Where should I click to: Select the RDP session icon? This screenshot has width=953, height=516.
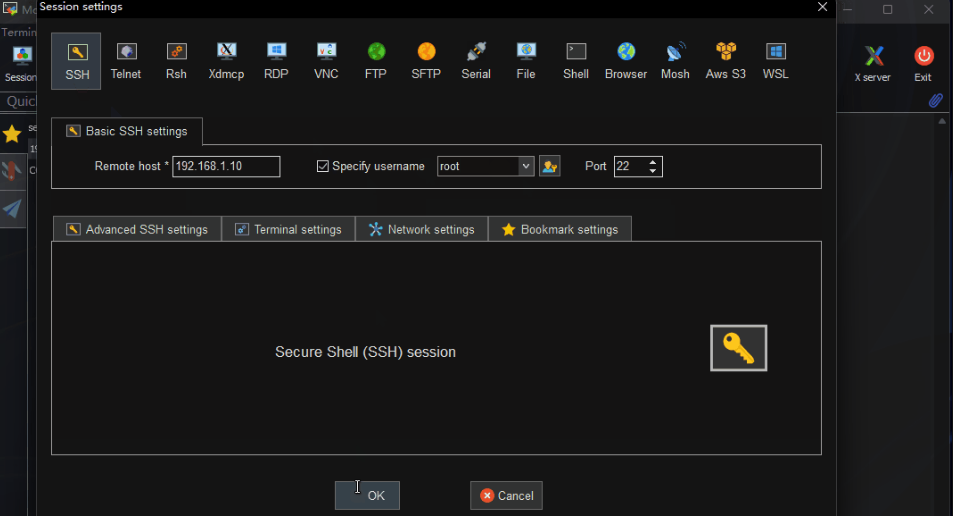coord(276,60)
